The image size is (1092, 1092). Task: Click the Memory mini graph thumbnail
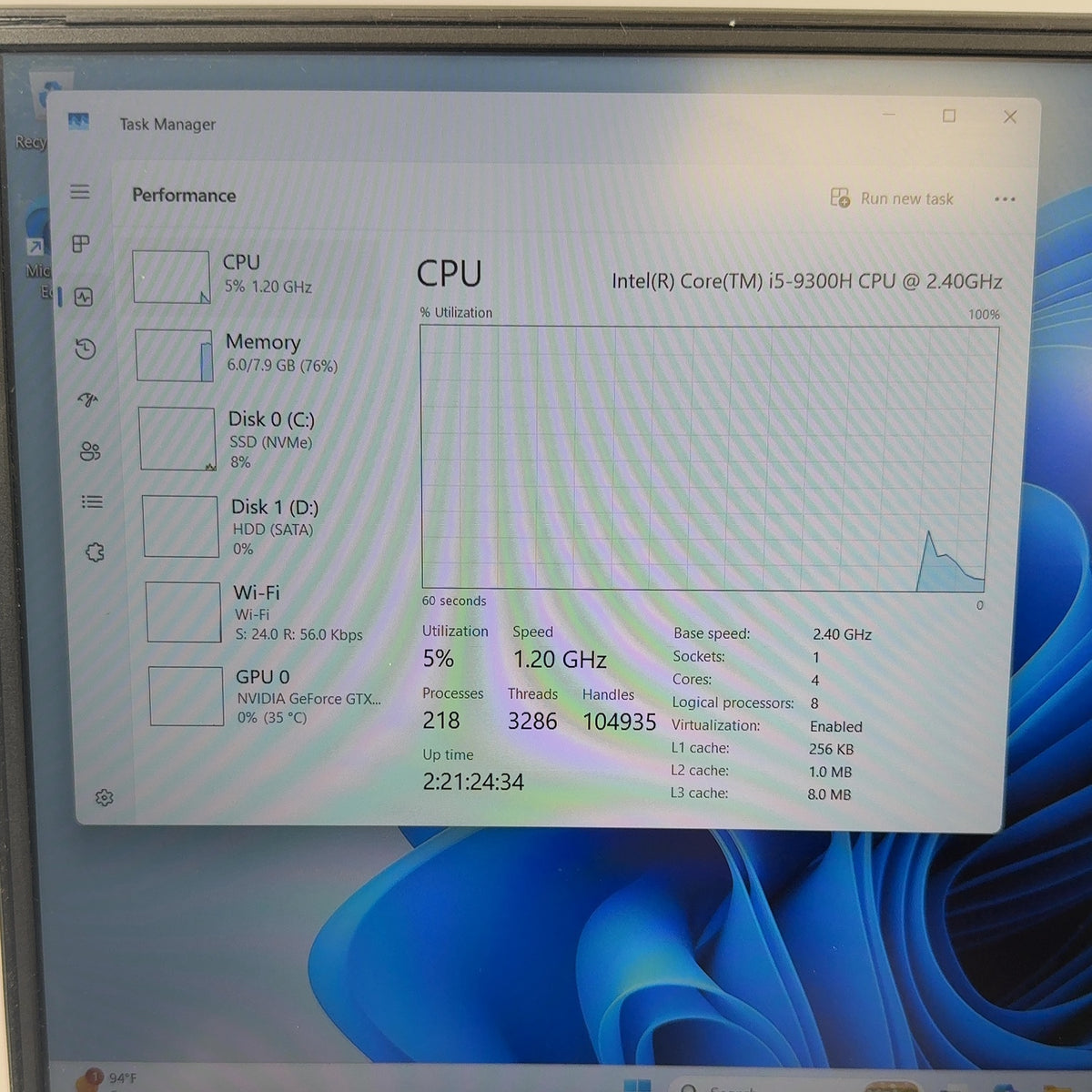[174, 355]
